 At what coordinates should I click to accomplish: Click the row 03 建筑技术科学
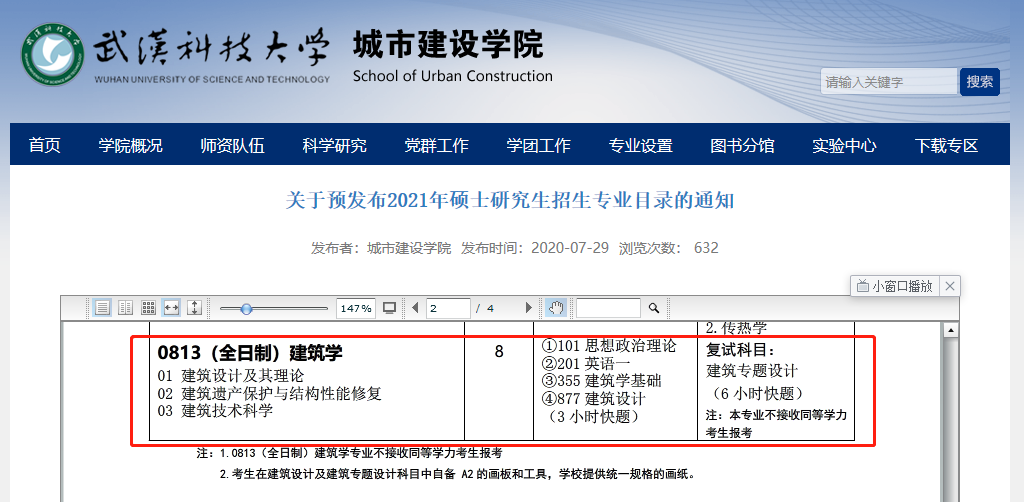[216, 411]
